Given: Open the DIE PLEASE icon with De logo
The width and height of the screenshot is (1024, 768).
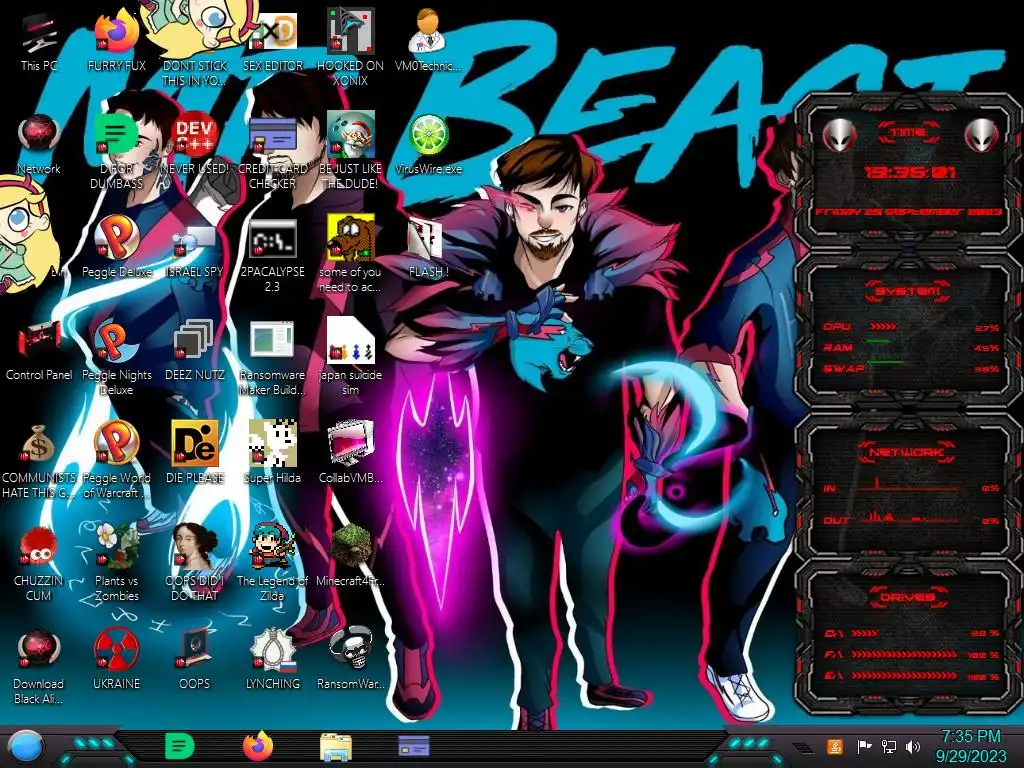Looking at the screenshot, I should 195,444.
